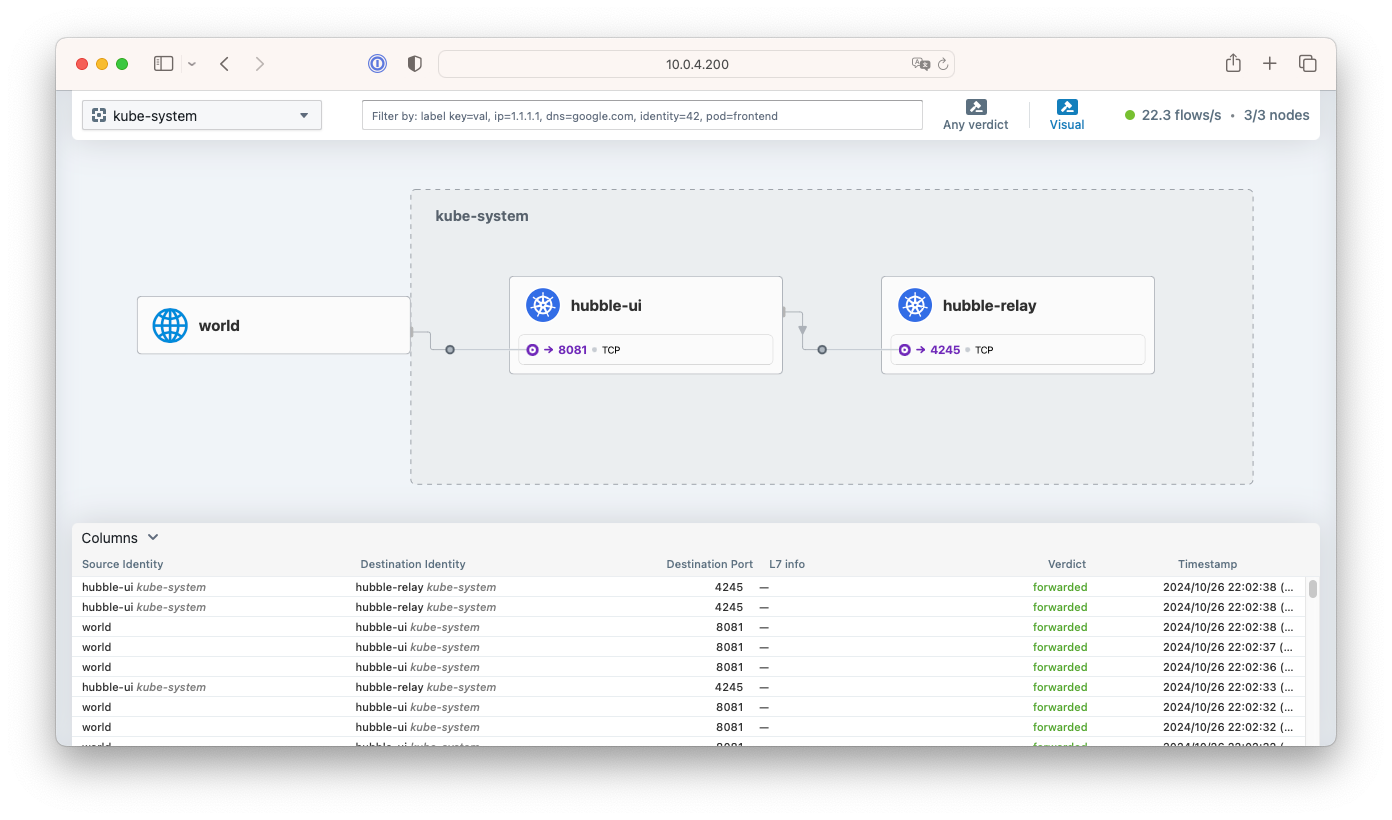
Task: Click connector dot between world and hubble-ui
Action: tap(450, 350)
